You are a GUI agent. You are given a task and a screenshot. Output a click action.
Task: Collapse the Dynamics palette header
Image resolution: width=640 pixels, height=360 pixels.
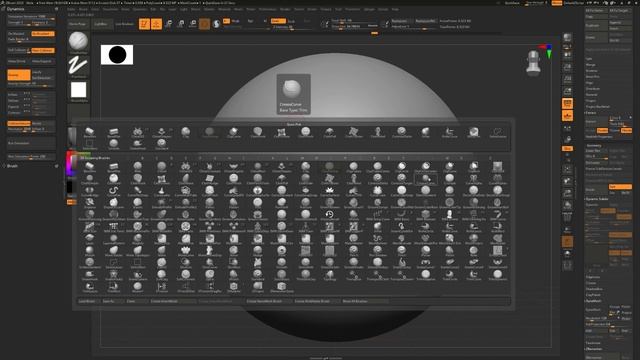pyautogui.click(x=16, y=9)
